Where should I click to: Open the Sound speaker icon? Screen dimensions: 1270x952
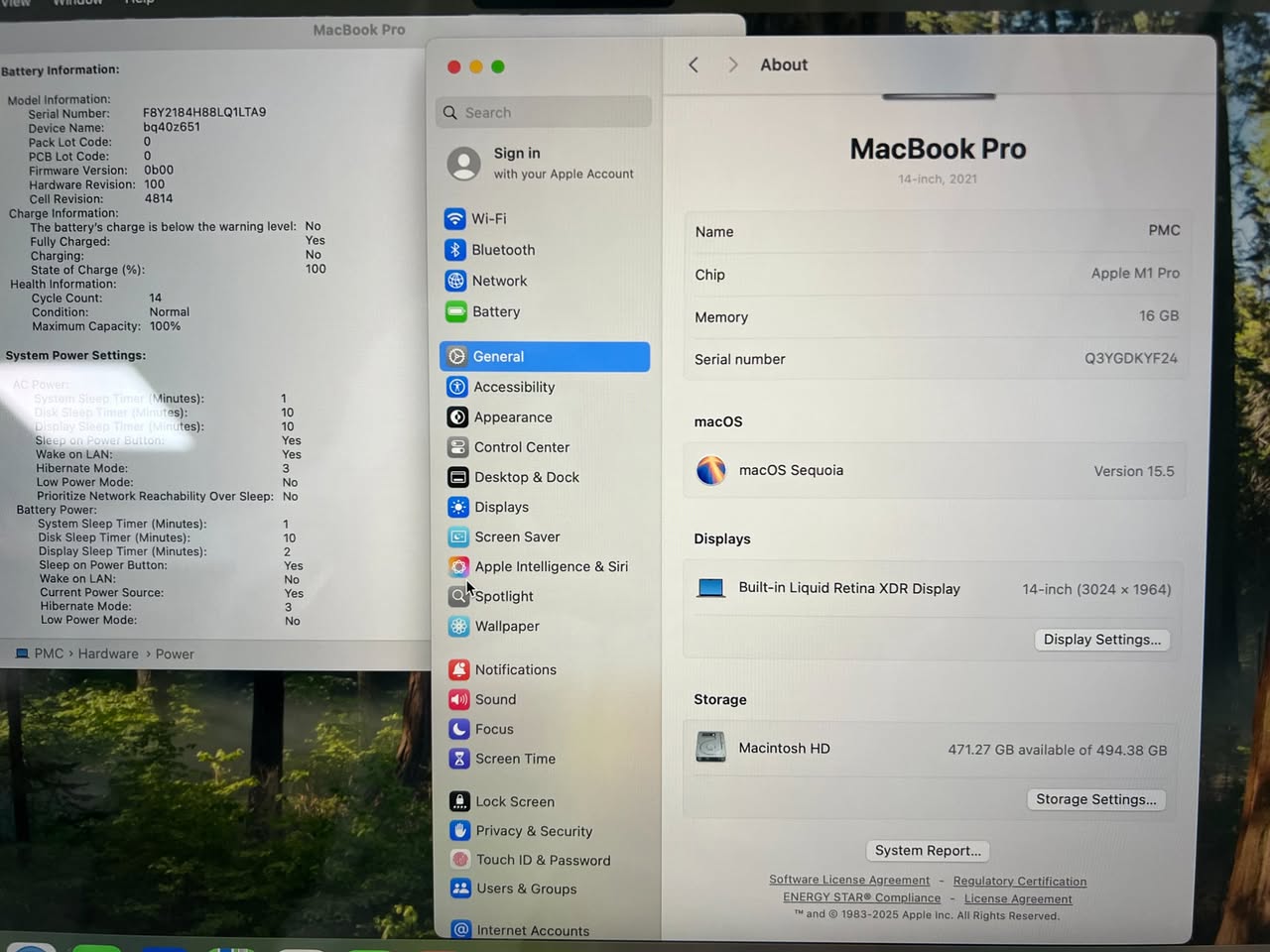coord(458,699)
